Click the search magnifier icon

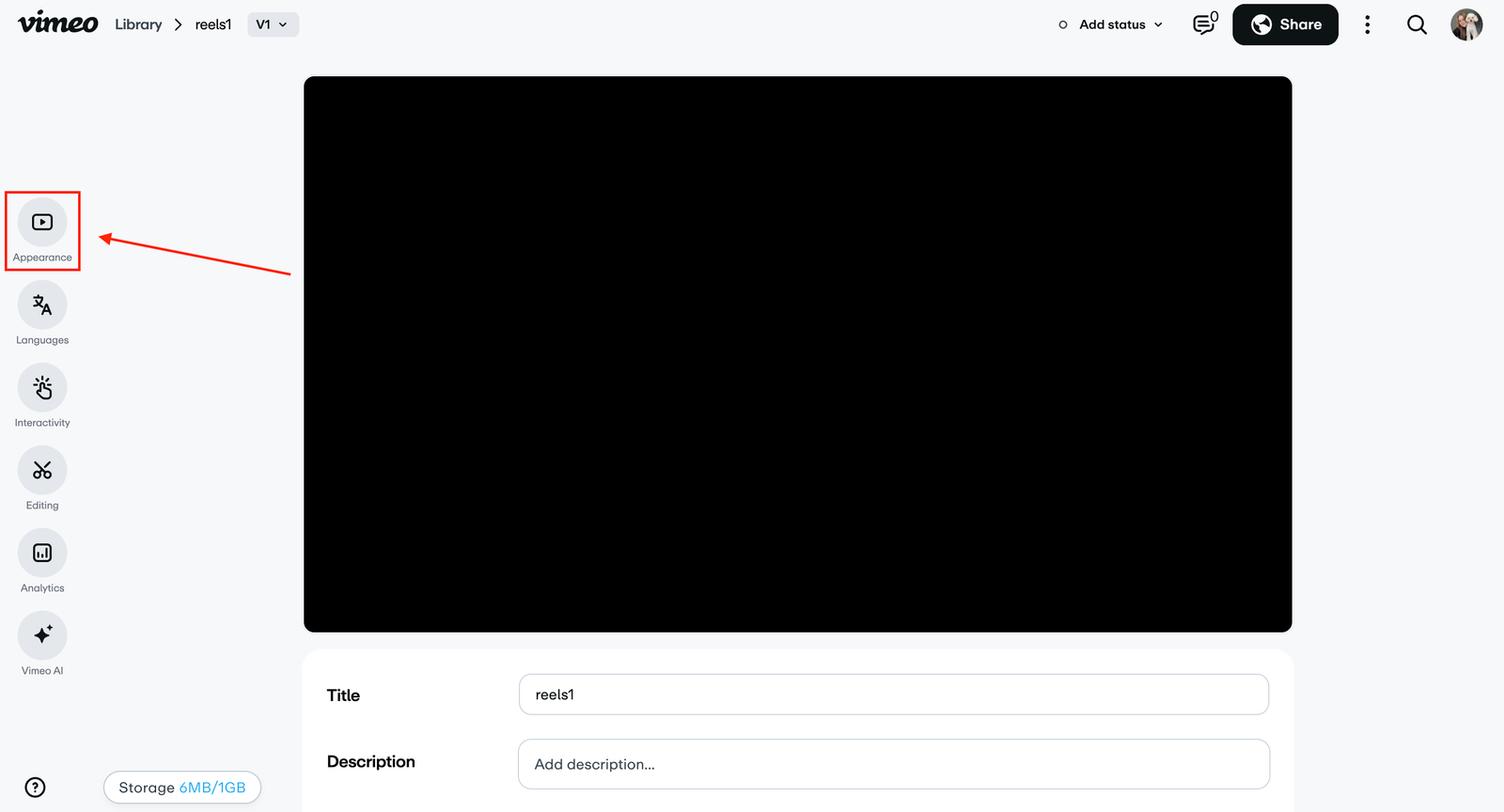tap(1417, 24)
